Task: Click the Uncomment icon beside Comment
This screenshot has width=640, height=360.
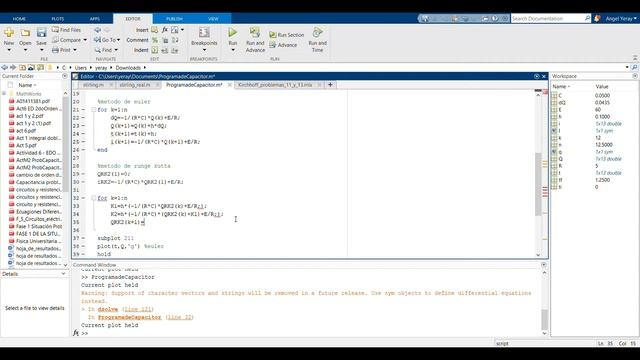Action: click(x=165, y=40)
